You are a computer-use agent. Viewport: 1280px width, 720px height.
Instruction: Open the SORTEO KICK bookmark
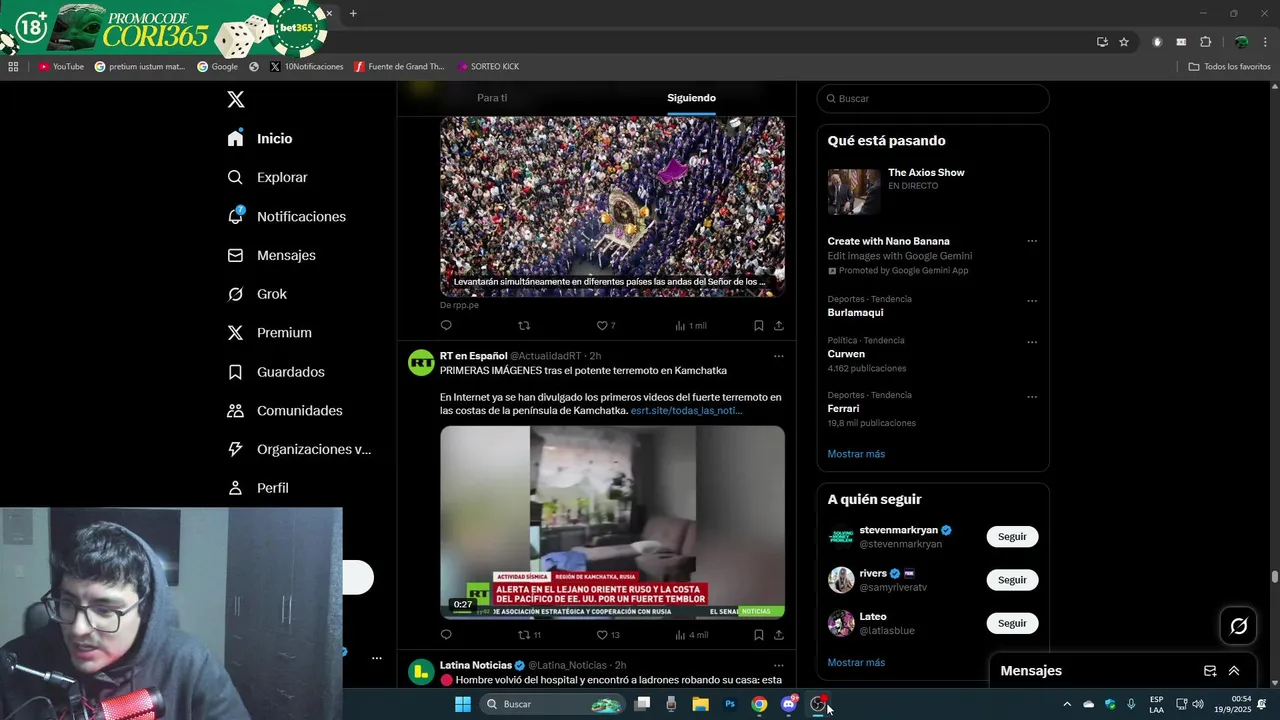(488, 67)
